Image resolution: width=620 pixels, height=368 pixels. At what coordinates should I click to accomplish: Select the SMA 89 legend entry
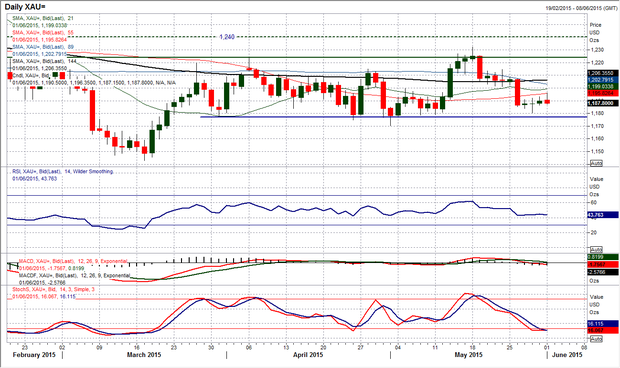[x=43, y=47]
